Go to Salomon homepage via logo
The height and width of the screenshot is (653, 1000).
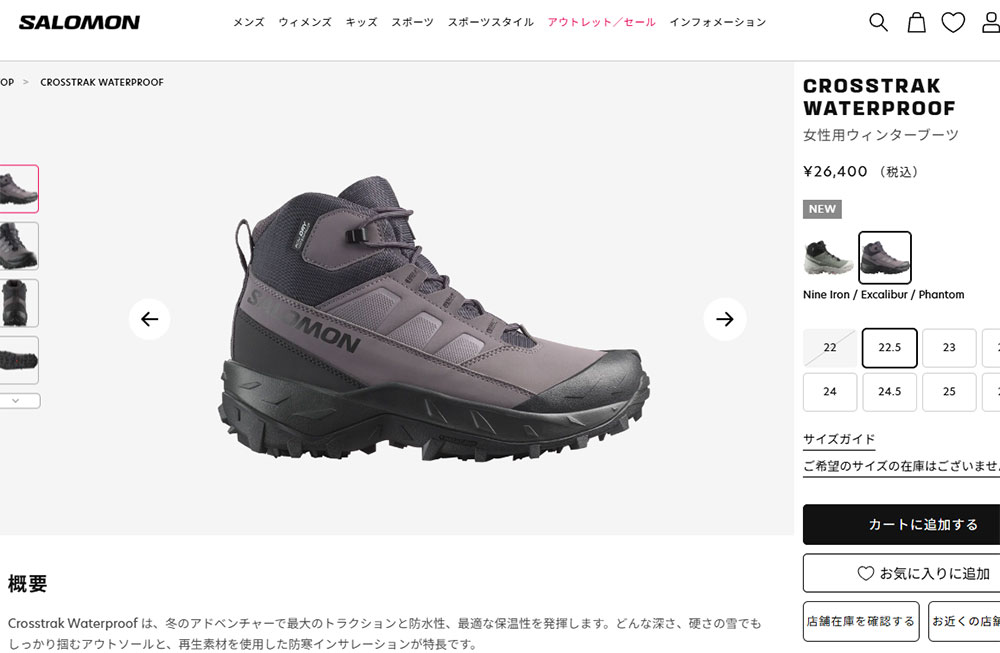click(x=79, y=22)
